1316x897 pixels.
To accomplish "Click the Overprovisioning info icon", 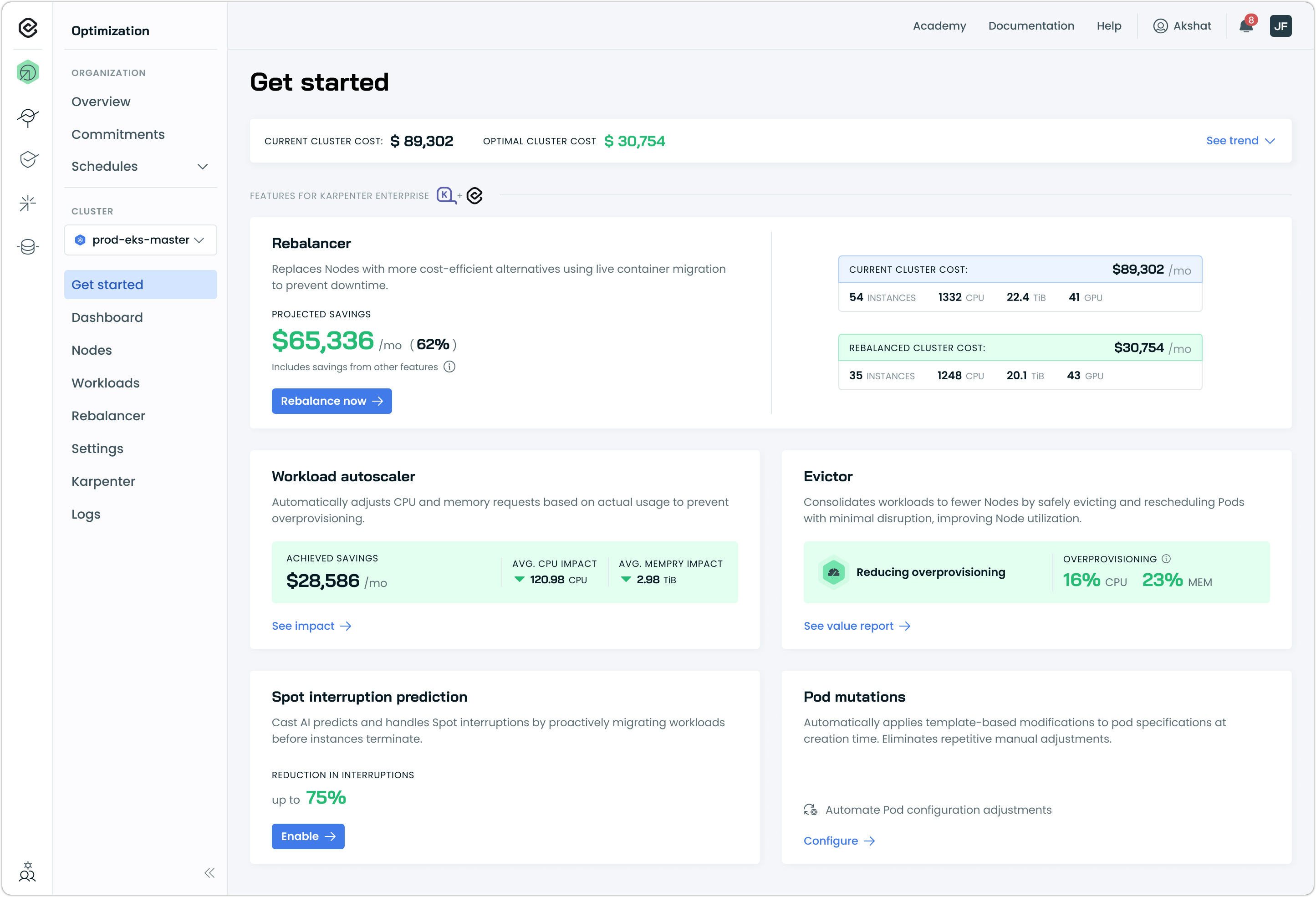I will [x=1167, y=559].
